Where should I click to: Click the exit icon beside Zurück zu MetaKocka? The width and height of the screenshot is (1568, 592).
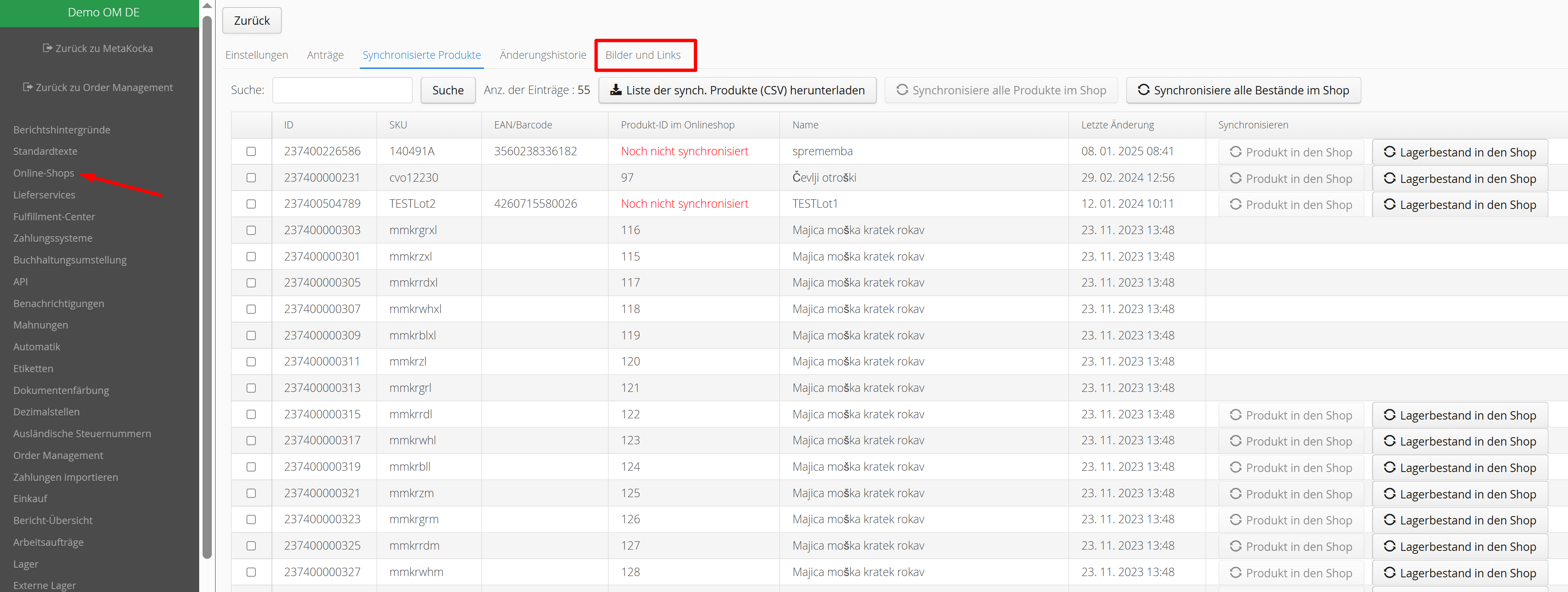pyautogui.click(x=47, y=48)
